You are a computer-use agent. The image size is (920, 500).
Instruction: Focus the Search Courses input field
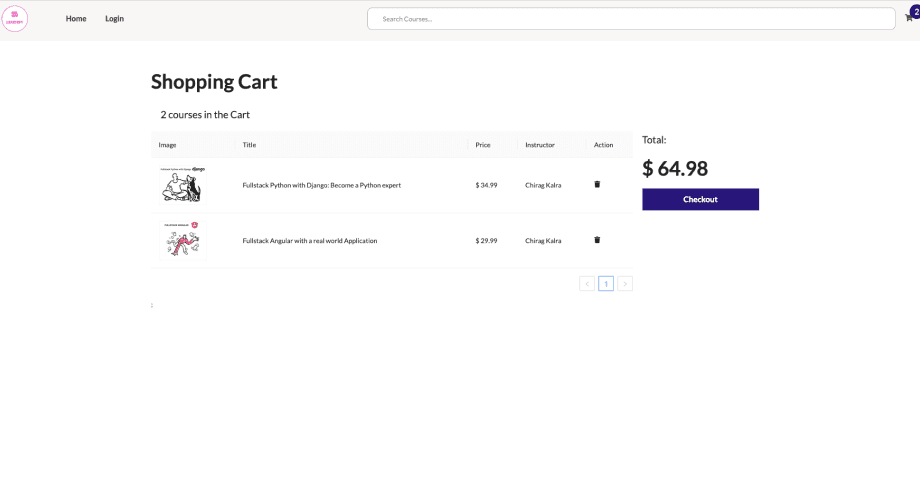tap(631, 19)
